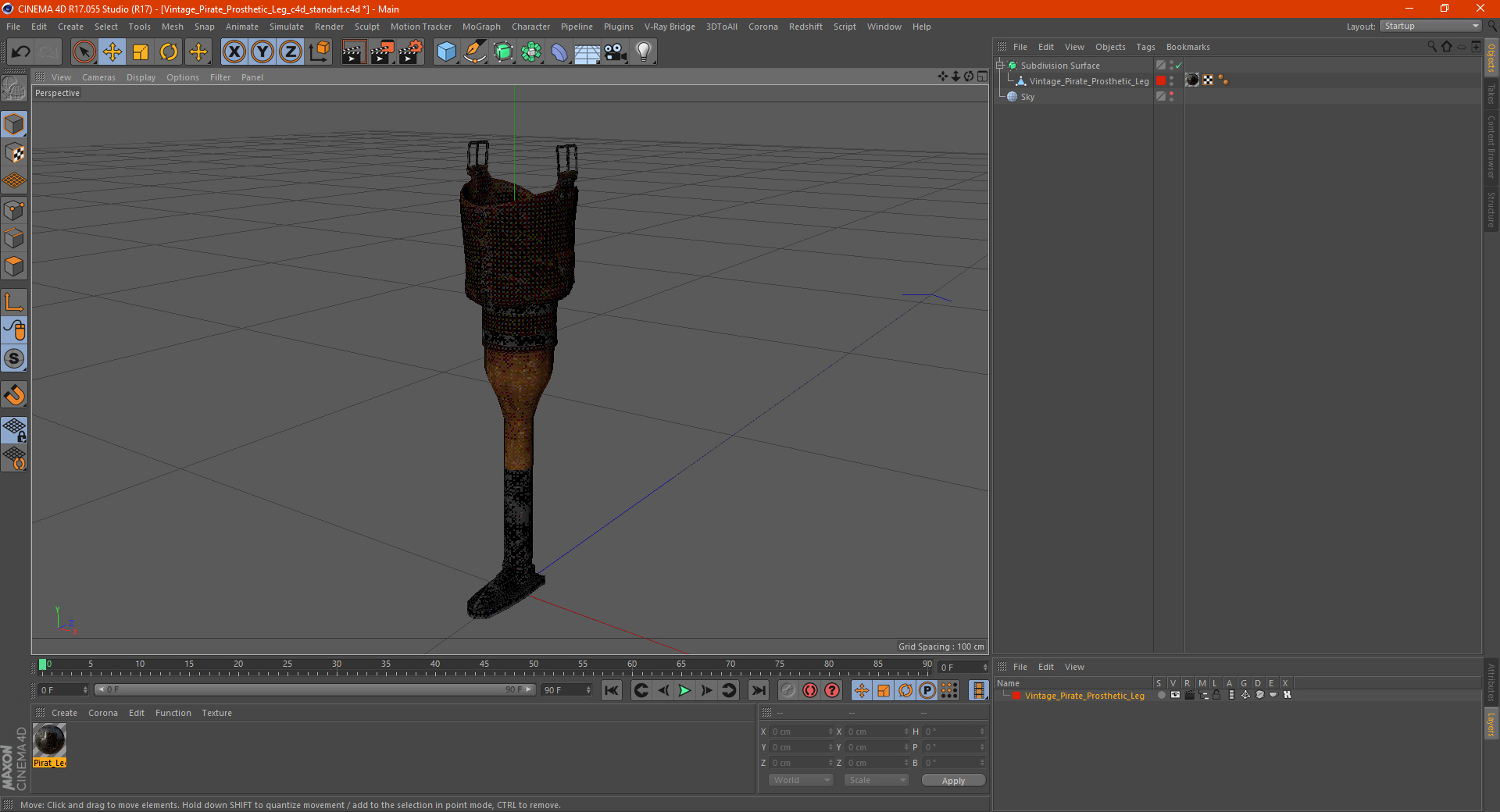Click Render View clapperboard icon

tap(353, 52)
